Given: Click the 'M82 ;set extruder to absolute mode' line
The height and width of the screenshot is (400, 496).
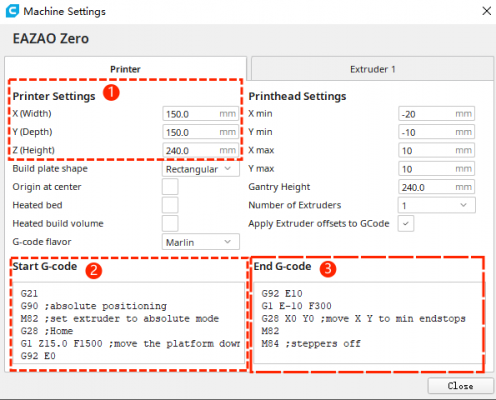Looking at the screenshot, I should click(120, 319).
